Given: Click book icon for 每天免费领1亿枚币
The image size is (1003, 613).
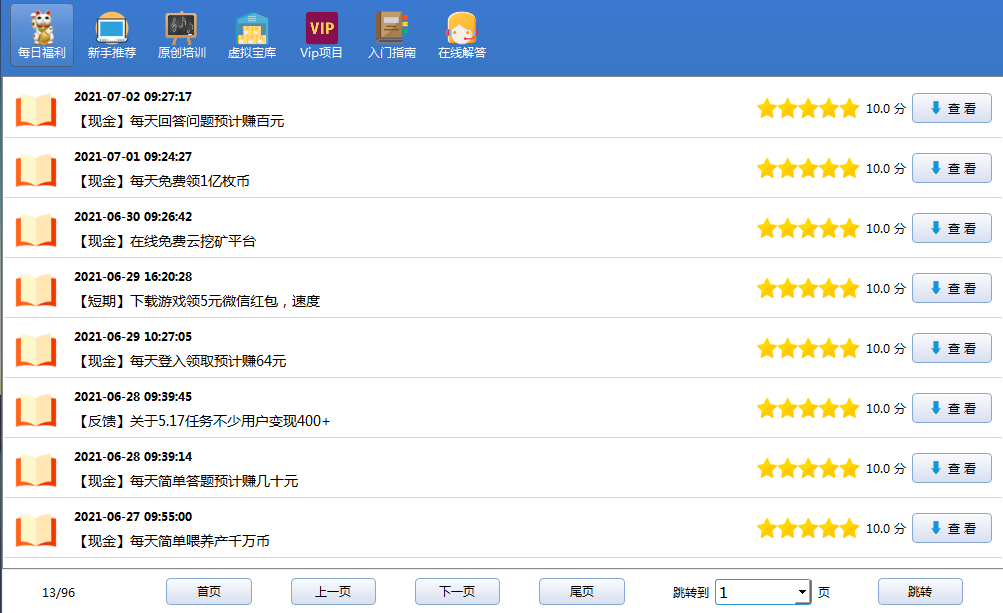Looking at the screenshot, I should (36, 170).
